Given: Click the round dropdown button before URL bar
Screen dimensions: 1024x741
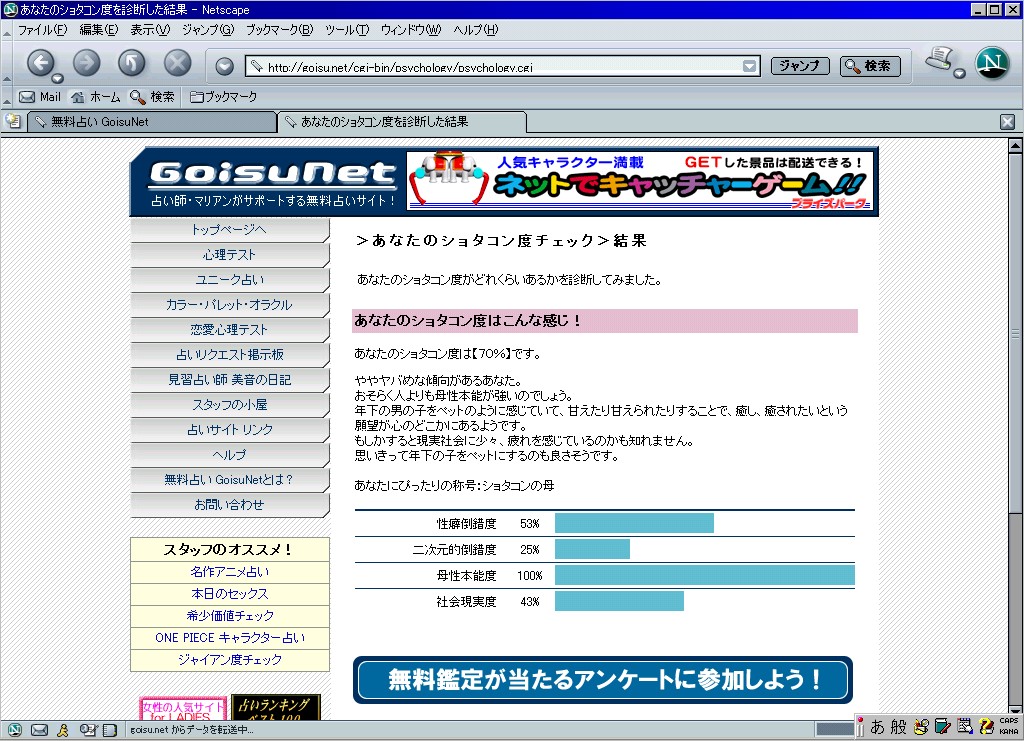Looking at the screenshot, I should pyautogui.click(x=225, y=66).
